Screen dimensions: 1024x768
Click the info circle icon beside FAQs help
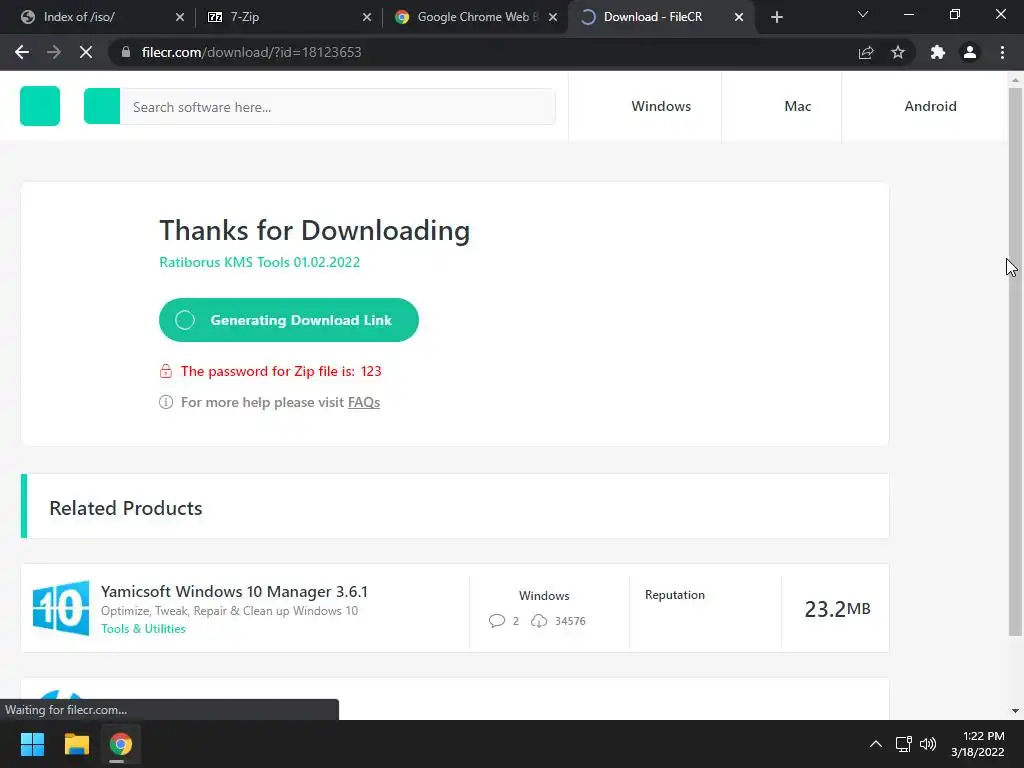pos(166,402)
